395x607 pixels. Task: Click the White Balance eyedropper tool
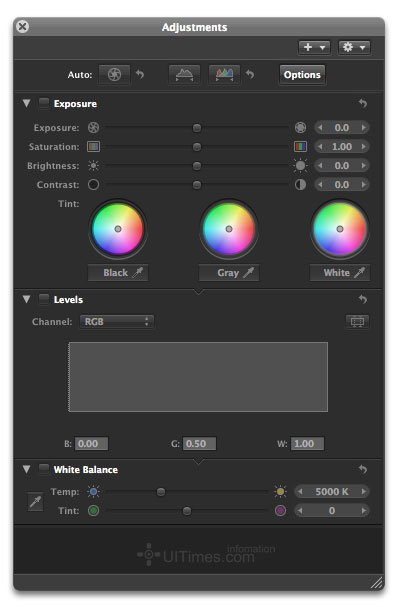(36, 502)
